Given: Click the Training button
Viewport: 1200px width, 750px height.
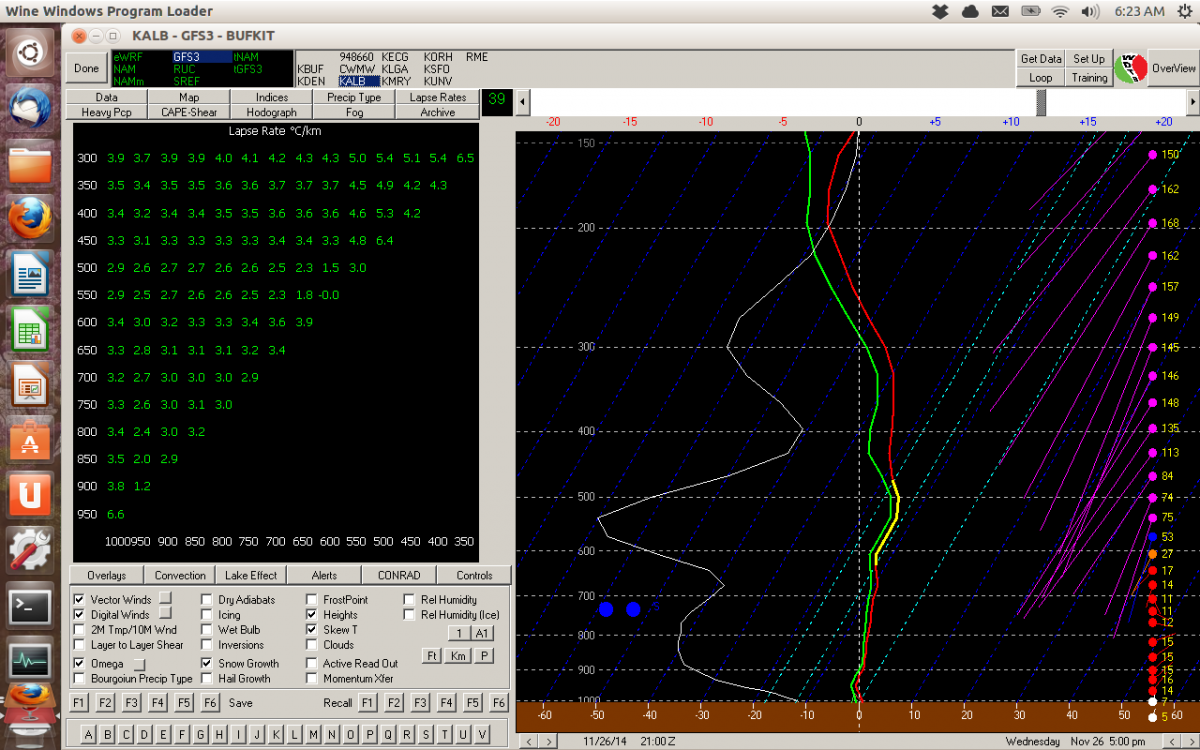Looking at the screenshot, I should (x=1089, y=77).
